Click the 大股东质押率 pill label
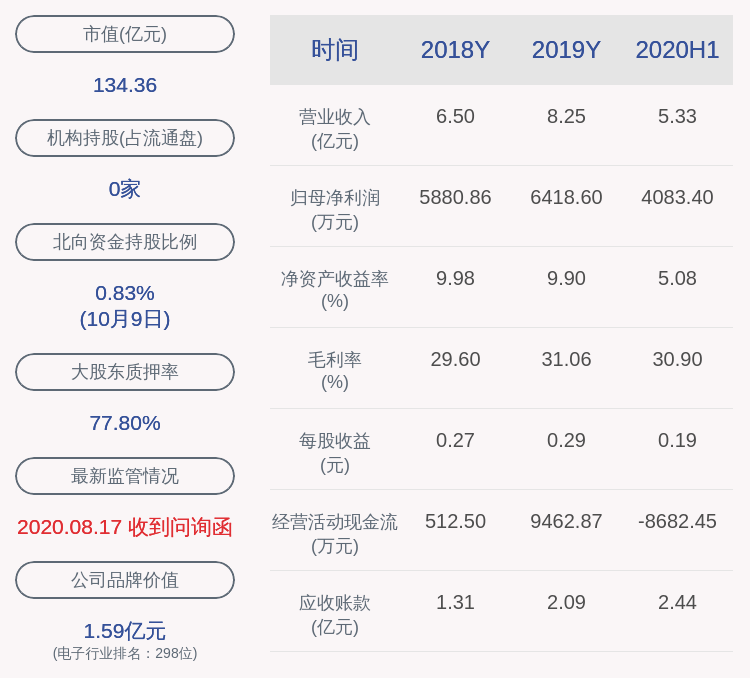Screen dimensions: 750x678 coord(125,372)
